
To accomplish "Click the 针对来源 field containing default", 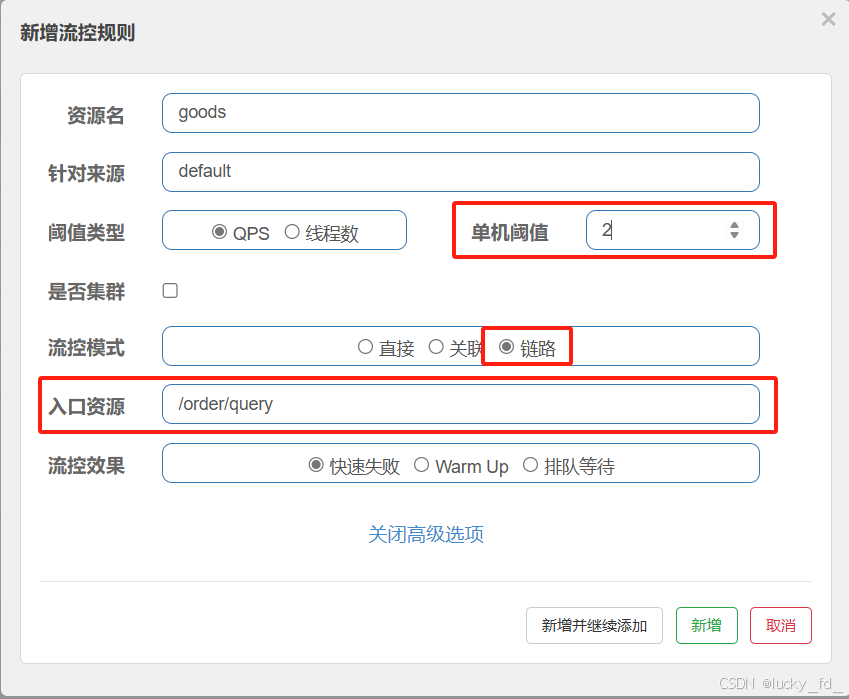I will [x=461, y=172].
